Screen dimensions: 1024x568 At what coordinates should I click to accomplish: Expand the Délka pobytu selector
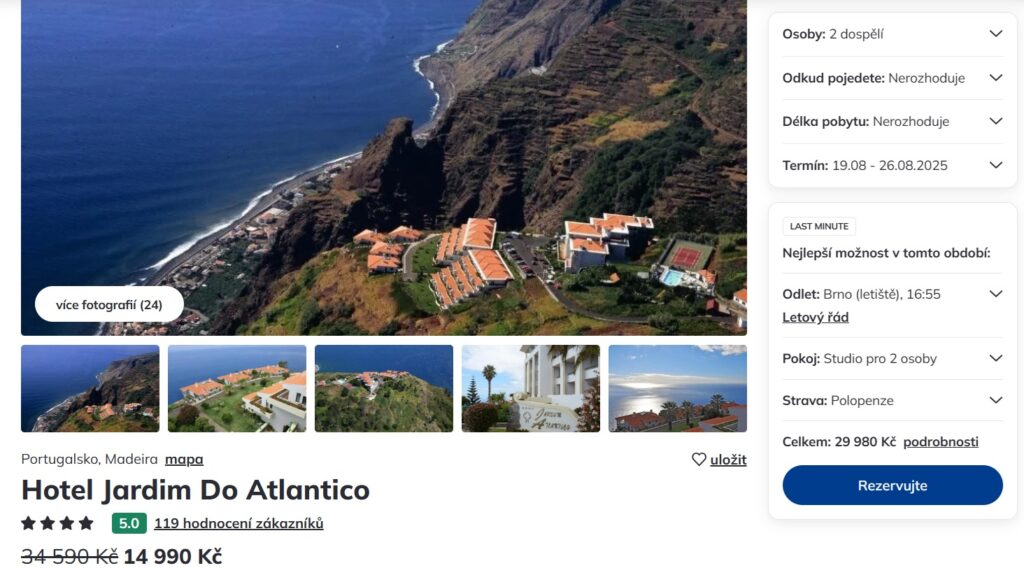pos(995,121)
